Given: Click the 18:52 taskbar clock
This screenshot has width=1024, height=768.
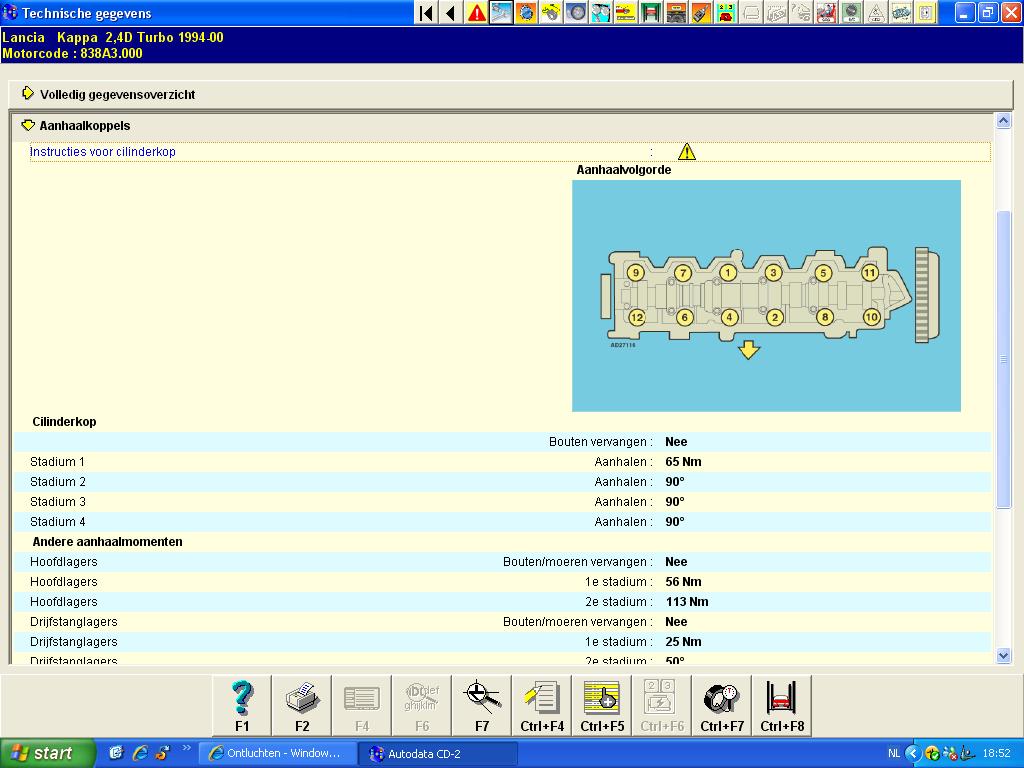Looking at the screenshot, I should pyautogui.click(x=996, y=754).
